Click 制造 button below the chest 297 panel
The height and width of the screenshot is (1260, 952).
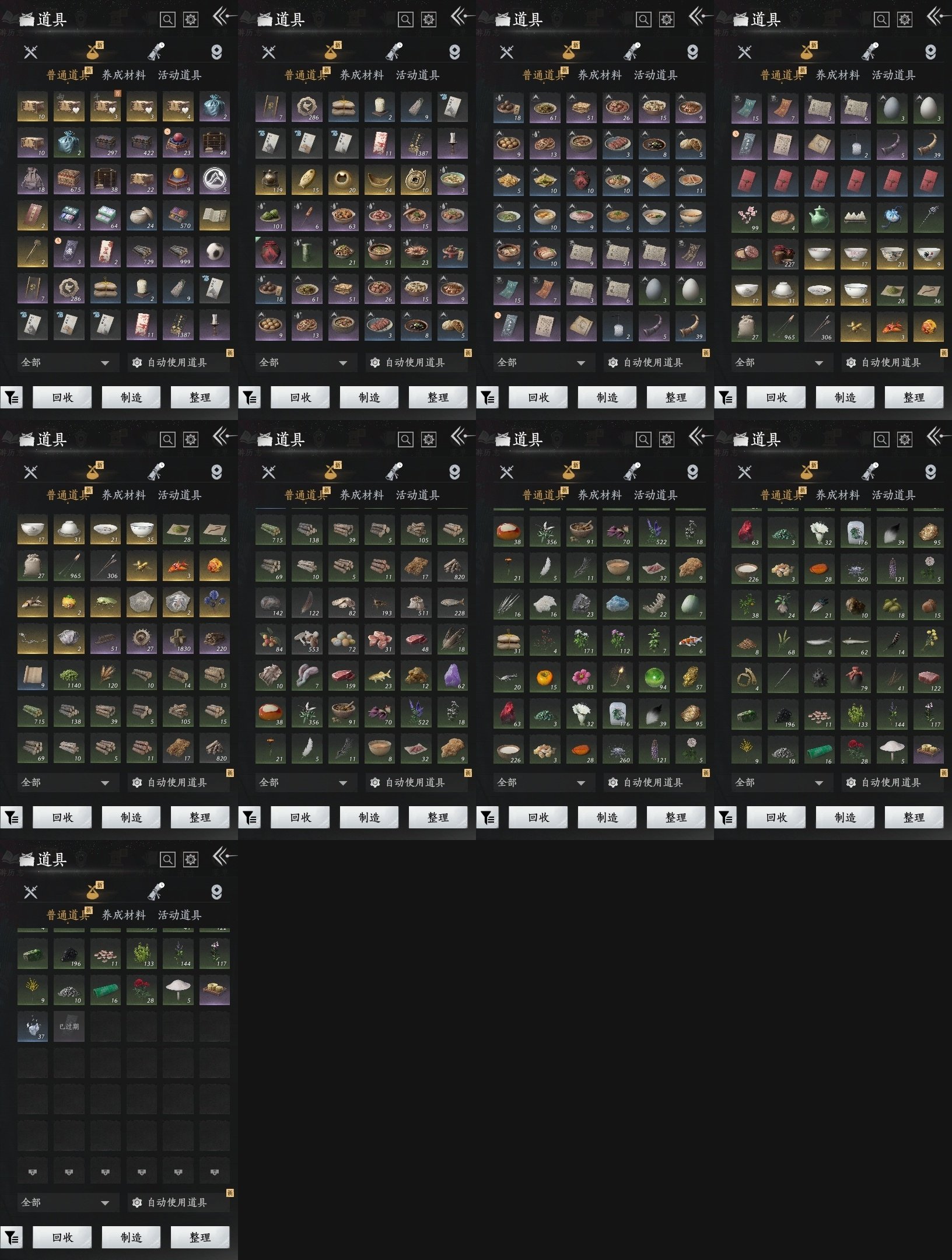click(x=131, y=397)
